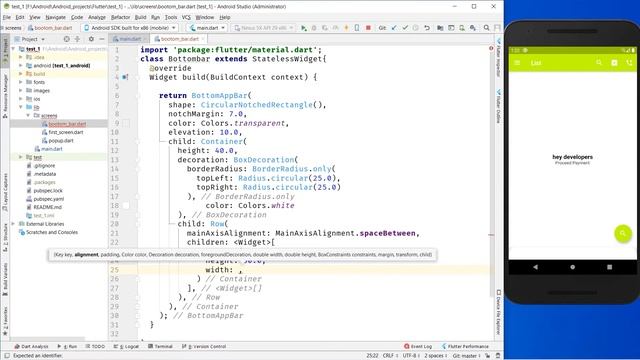Click the expand-all icon in the Project panel header

click(78, 39)
